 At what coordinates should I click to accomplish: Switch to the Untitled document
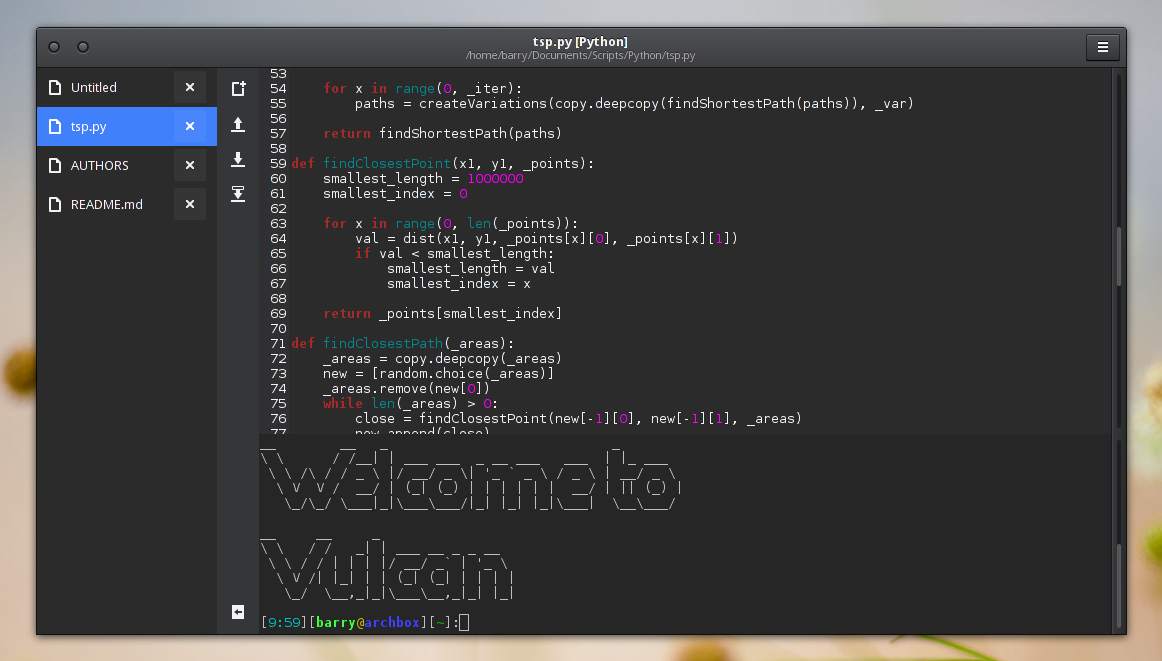tap(127, 87)
